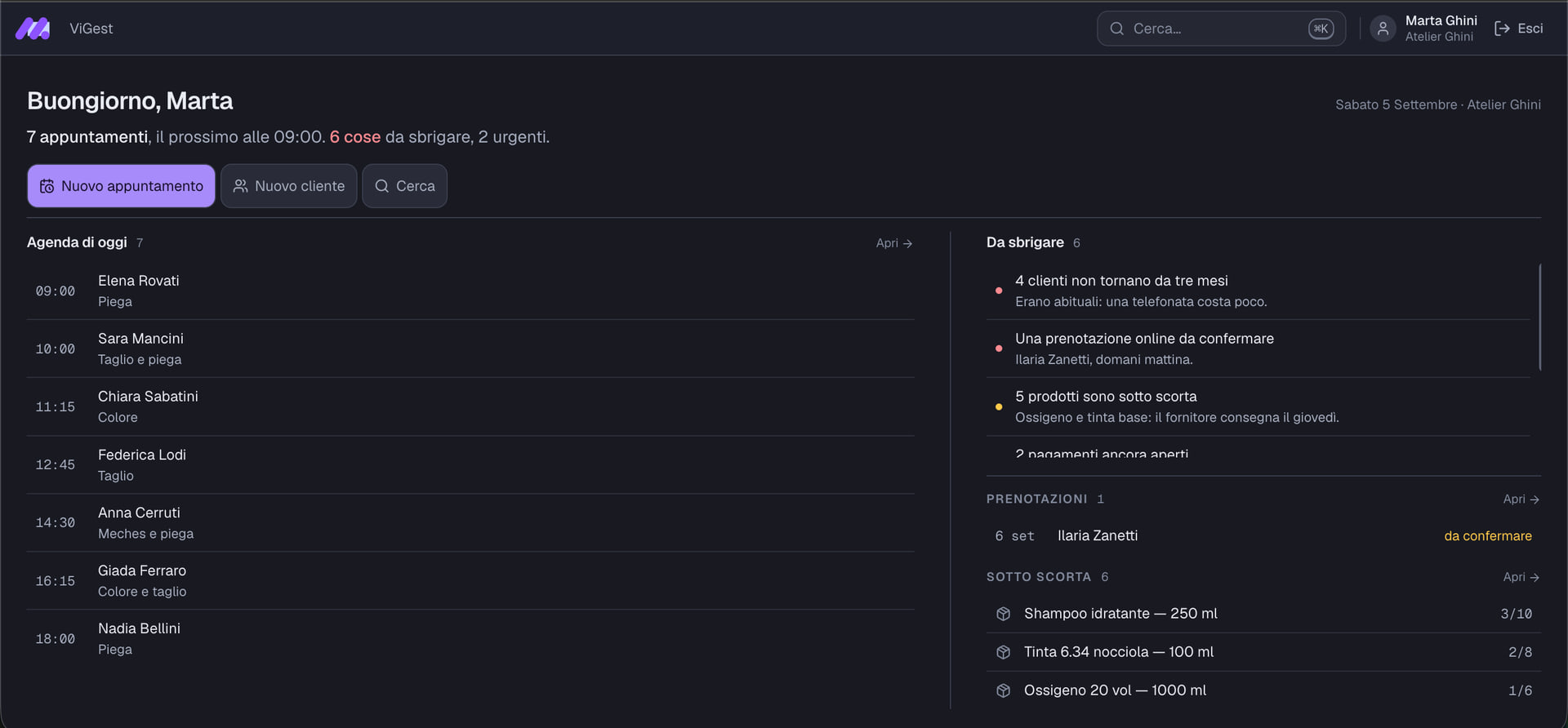Click the 'da confermare' status label
The image size is (1568, 728).
1488,536
